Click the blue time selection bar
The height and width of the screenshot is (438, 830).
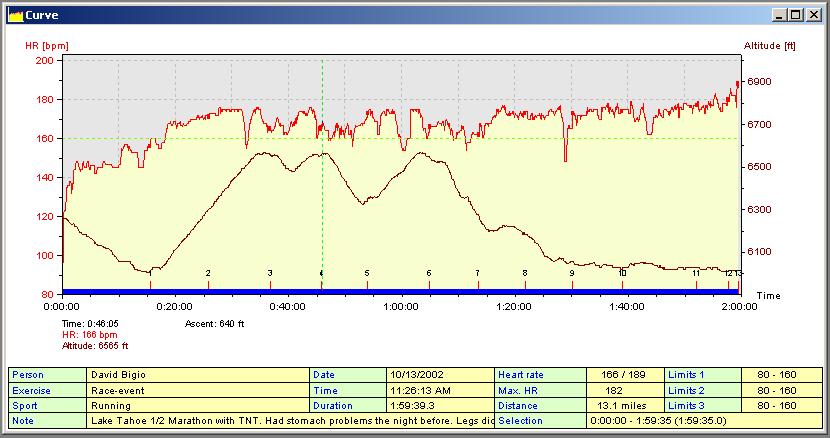[400, 292]
